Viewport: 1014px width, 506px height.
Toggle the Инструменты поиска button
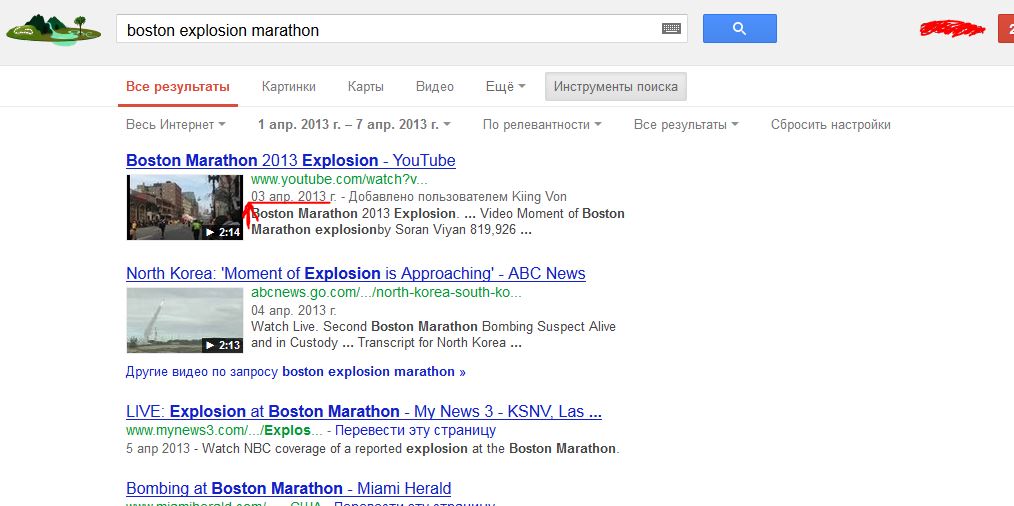(x=616, y=87)
